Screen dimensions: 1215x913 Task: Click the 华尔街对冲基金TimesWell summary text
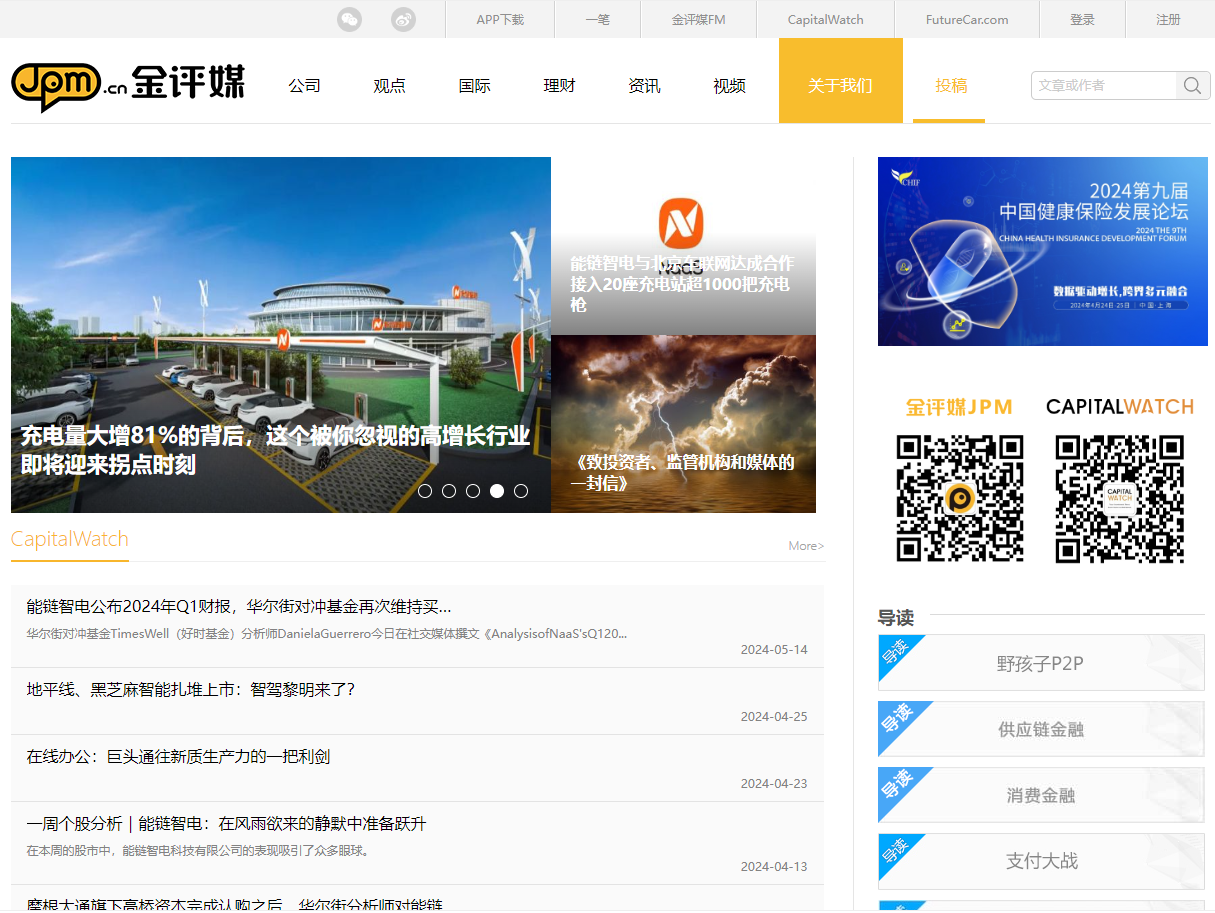tap(327, 634)
